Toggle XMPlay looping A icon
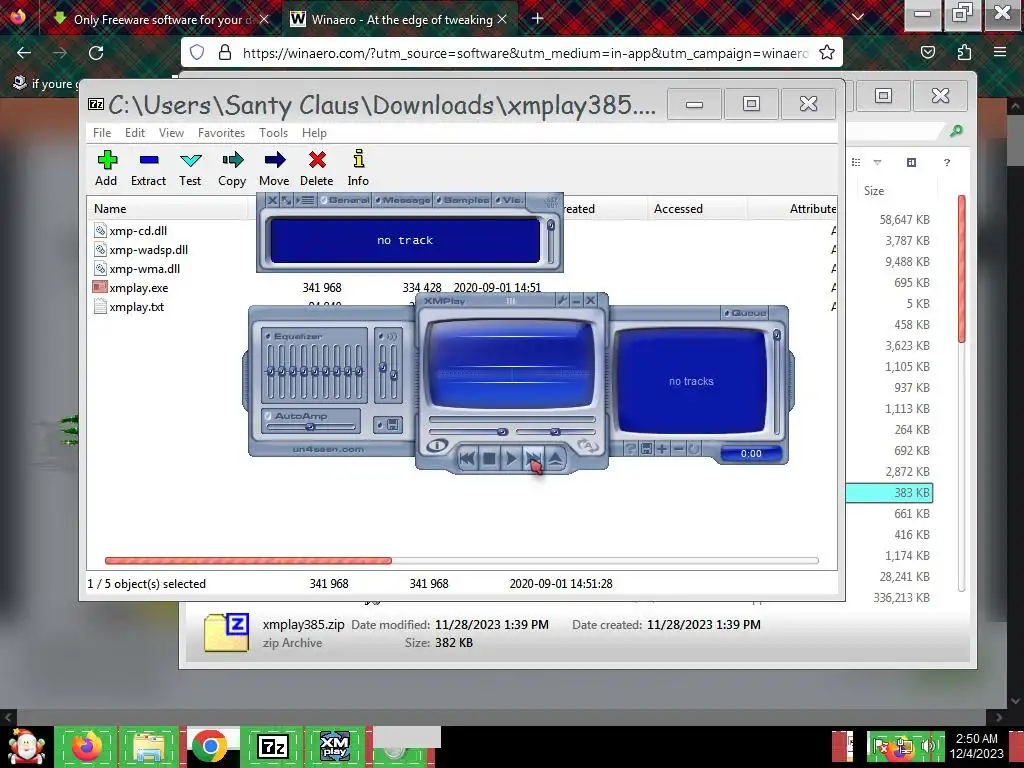Viewport: 1024px width, 768px height. tap(587, 446)
